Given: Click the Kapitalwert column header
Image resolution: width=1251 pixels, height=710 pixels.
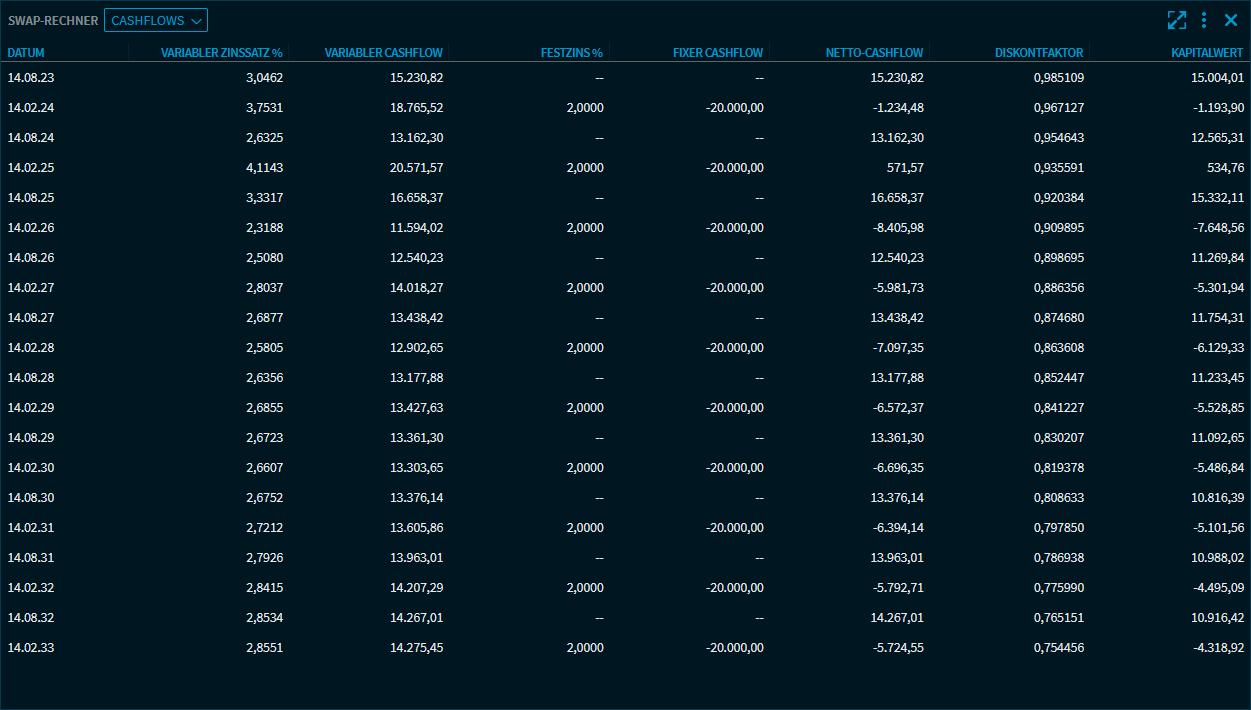Looking at the screenshot, I should point(1207,53).
